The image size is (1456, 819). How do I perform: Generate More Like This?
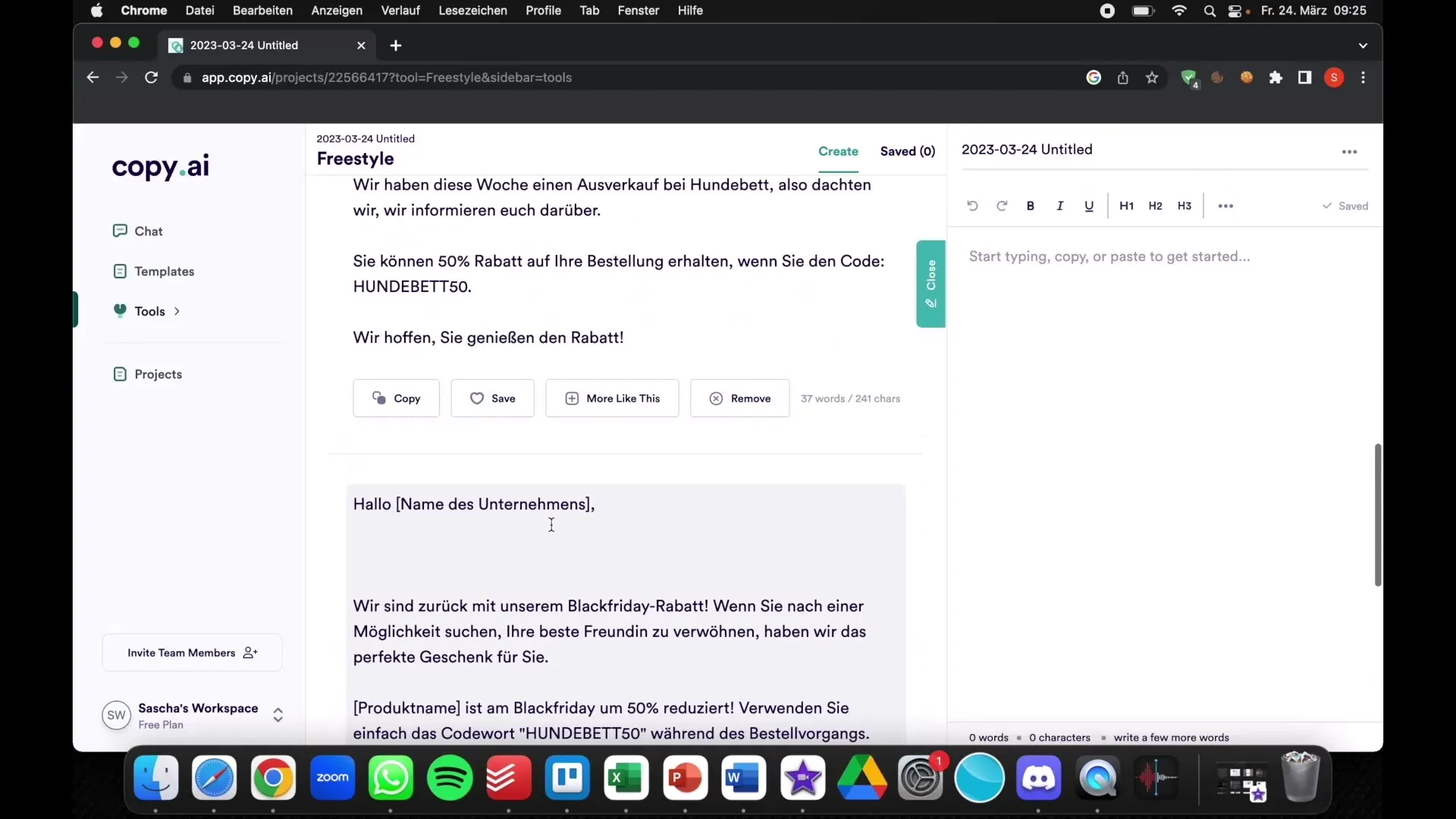612,398
